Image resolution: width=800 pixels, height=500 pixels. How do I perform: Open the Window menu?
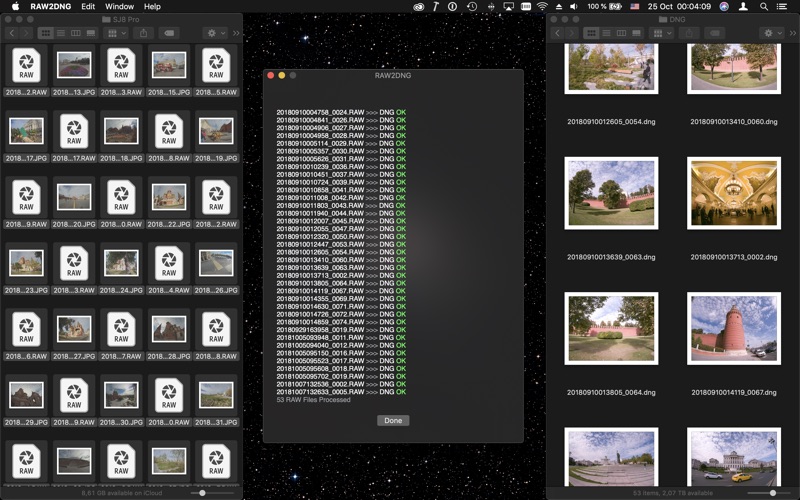point(119,7)
